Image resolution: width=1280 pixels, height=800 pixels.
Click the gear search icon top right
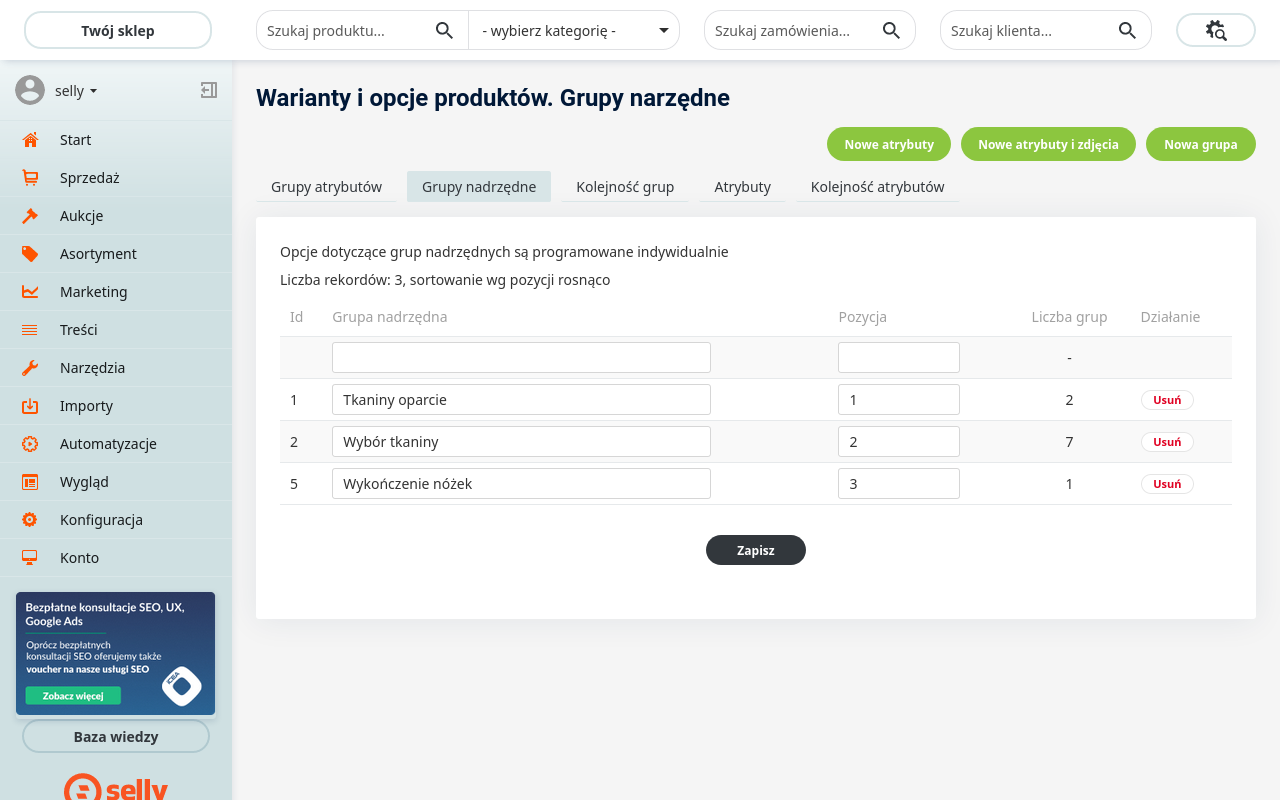point(1215,30)
